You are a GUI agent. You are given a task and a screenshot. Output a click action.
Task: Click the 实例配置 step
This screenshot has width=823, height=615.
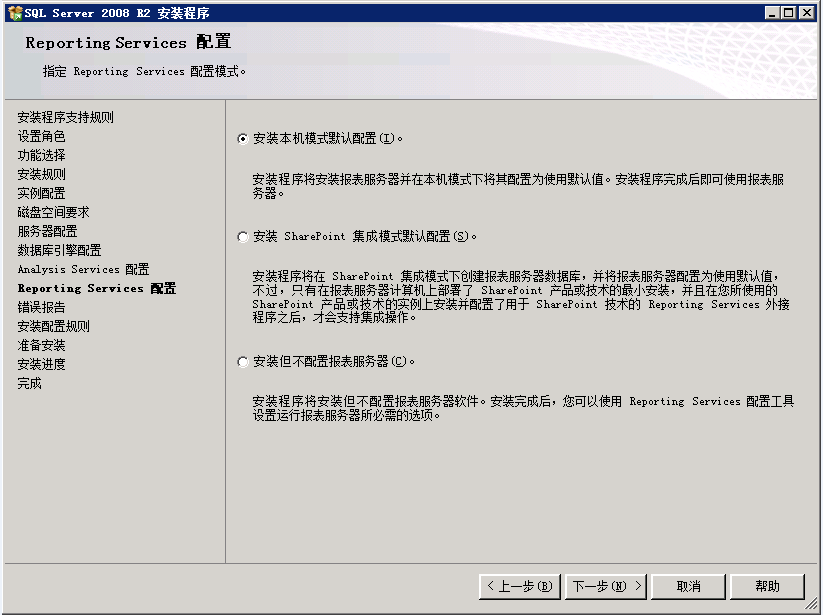[41, 193]
